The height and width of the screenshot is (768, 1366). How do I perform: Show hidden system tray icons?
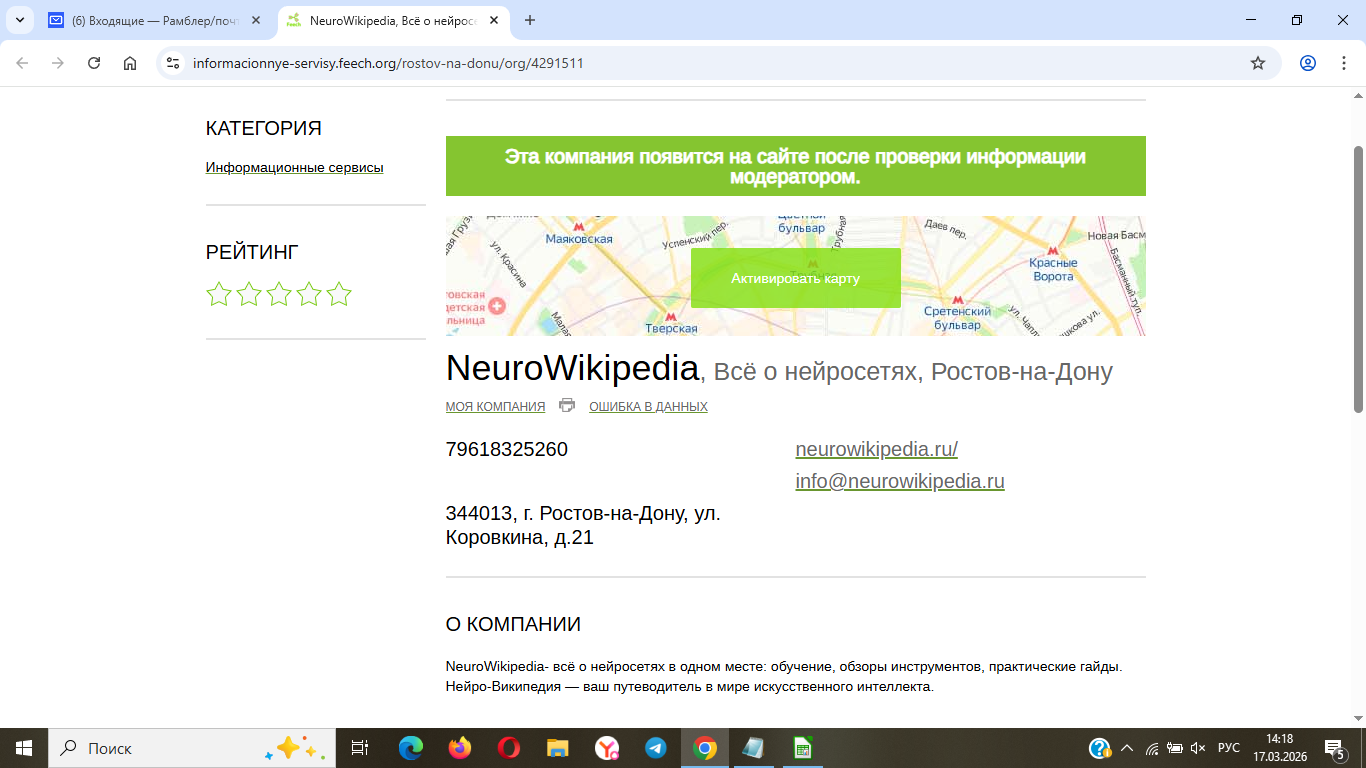pos(1127,748)
